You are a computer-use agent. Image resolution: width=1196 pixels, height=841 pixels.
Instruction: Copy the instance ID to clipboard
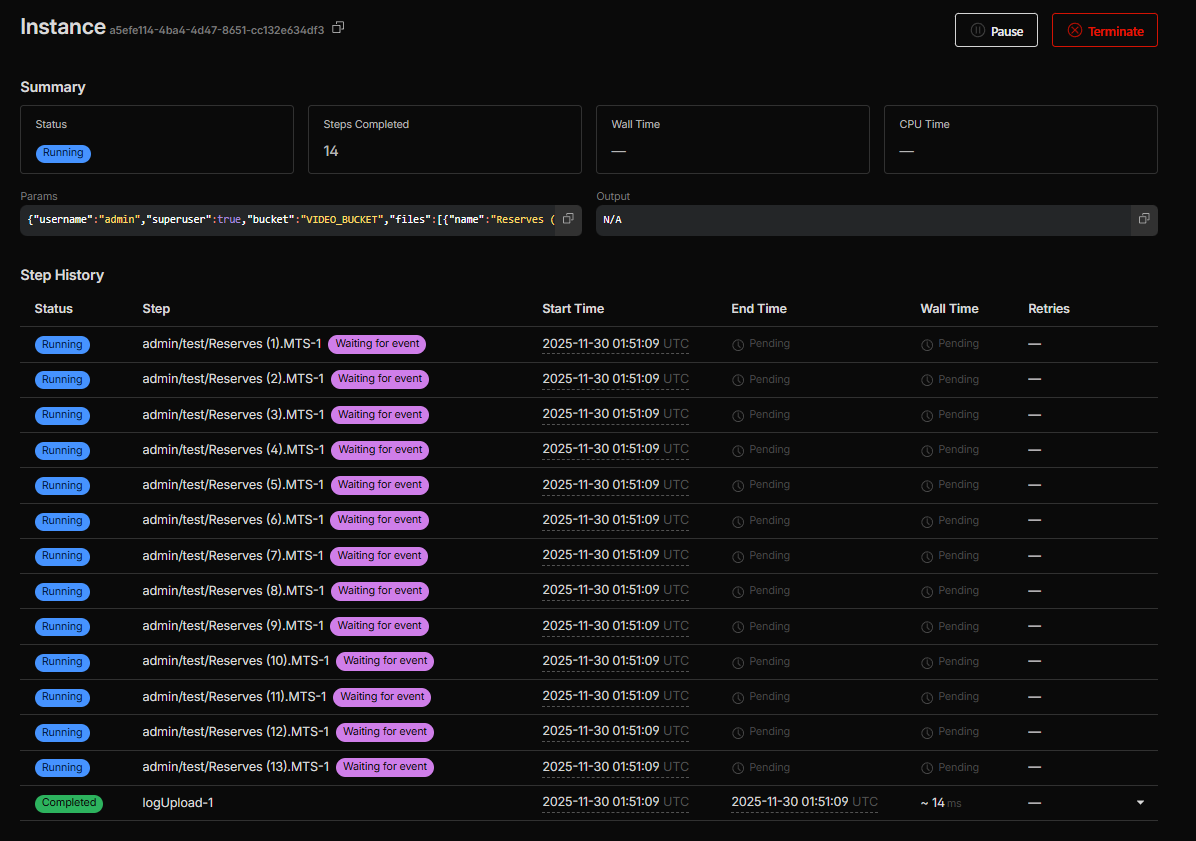338,28
